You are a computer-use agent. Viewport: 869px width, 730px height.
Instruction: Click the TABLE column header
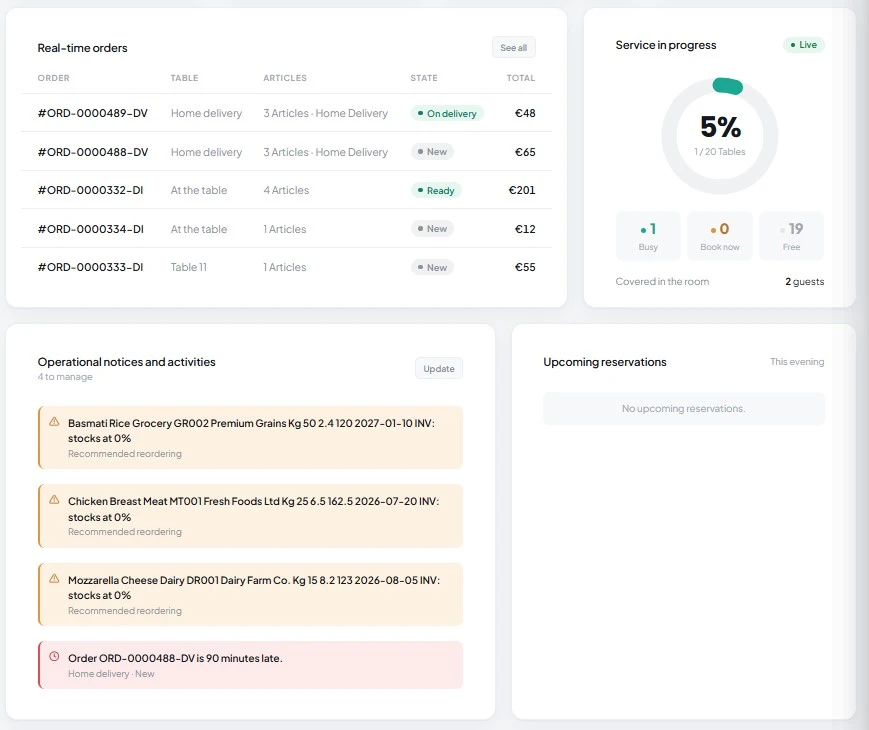coord(185,78)
